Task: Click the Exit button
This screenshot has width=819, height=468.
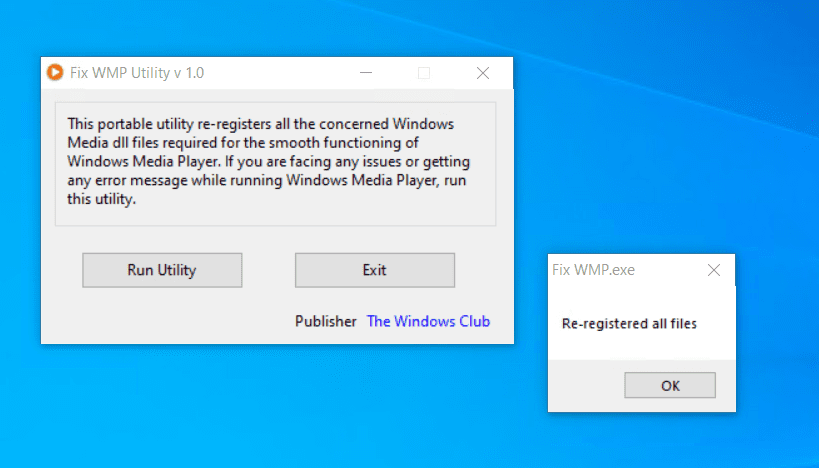Action: tap(375, 270)
